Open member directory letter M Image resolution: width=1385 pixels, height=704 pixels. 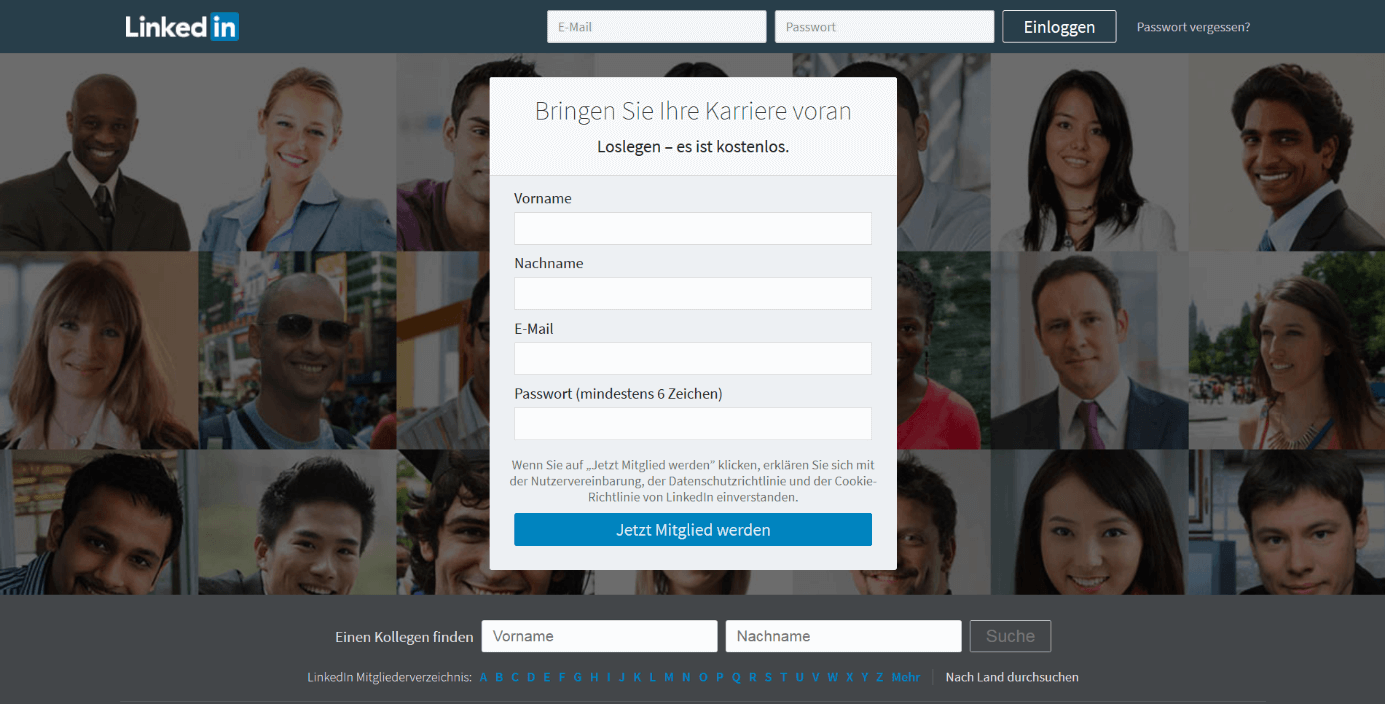tap(669, 677)
